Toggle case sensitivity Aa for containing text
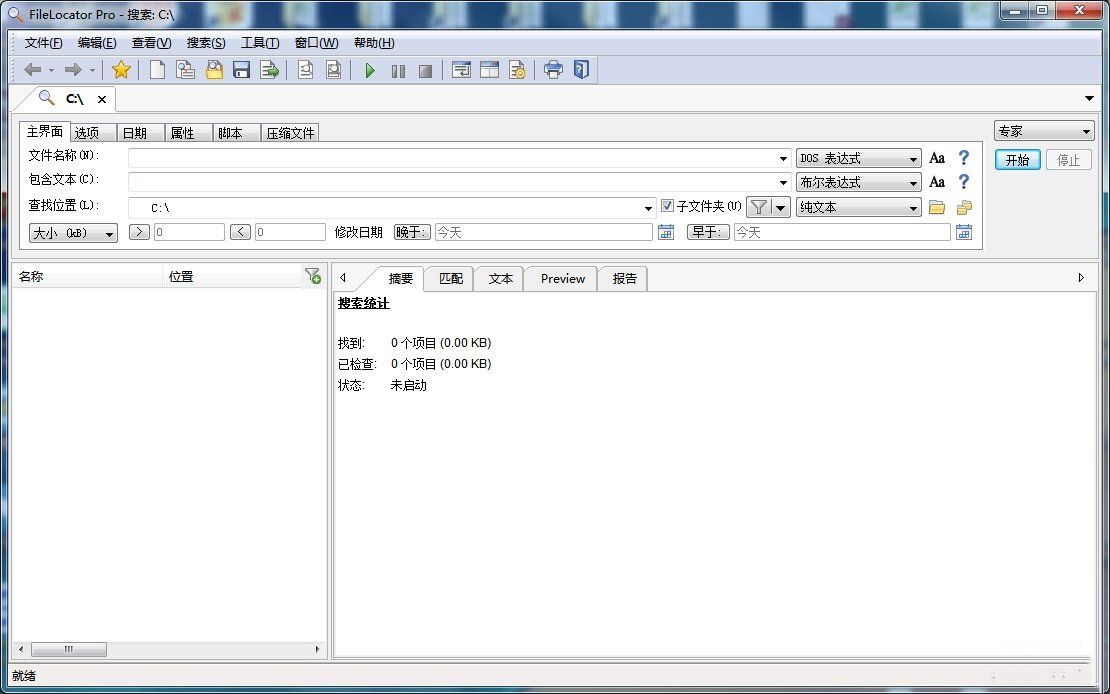The height and width of the screenshot is (694, 1110). 937,182
